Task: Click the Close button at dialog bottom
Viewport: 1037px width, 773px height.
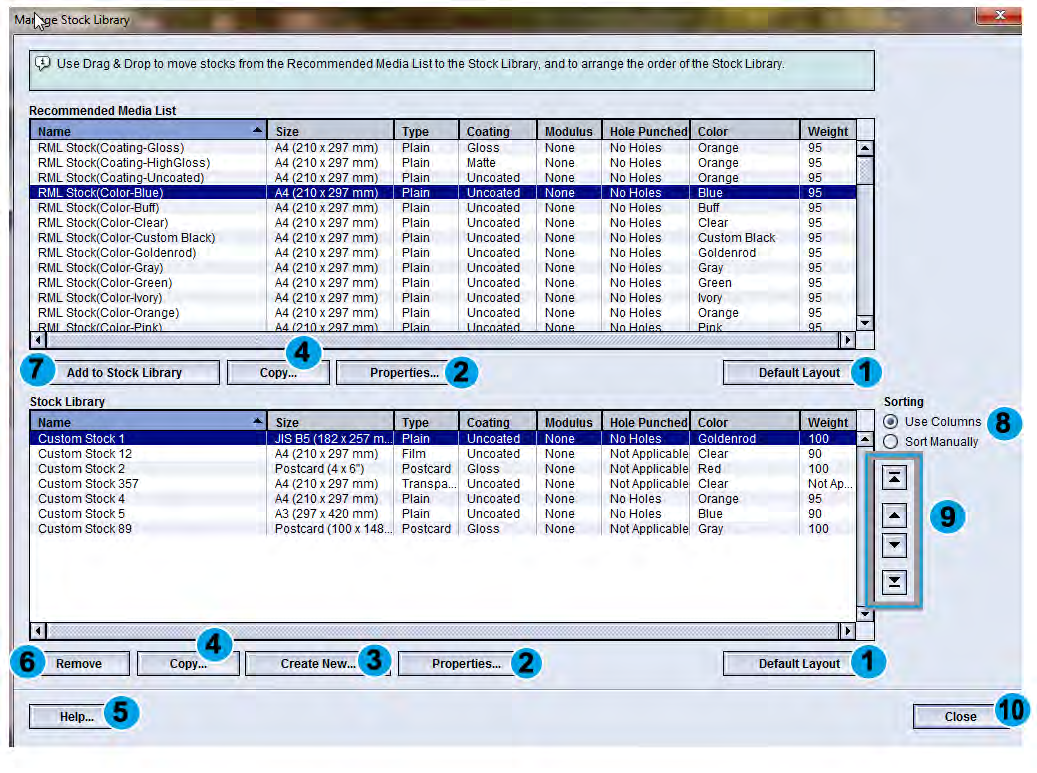Action: pos(960,717)
